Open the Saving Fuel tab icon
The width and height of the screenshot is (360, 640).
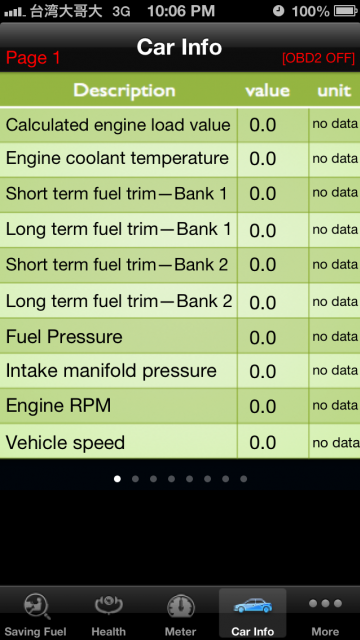click(36, 607)
